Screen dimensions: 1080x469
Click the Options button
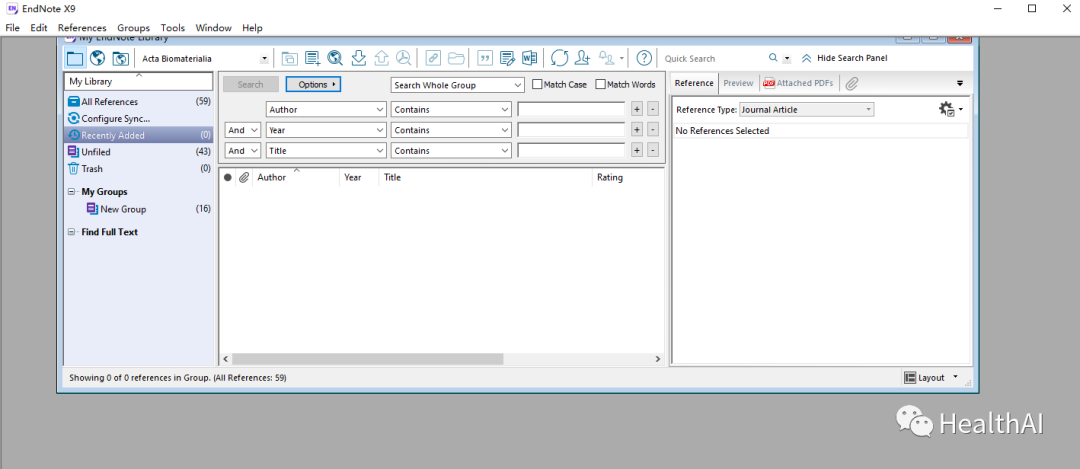(313, 85)
